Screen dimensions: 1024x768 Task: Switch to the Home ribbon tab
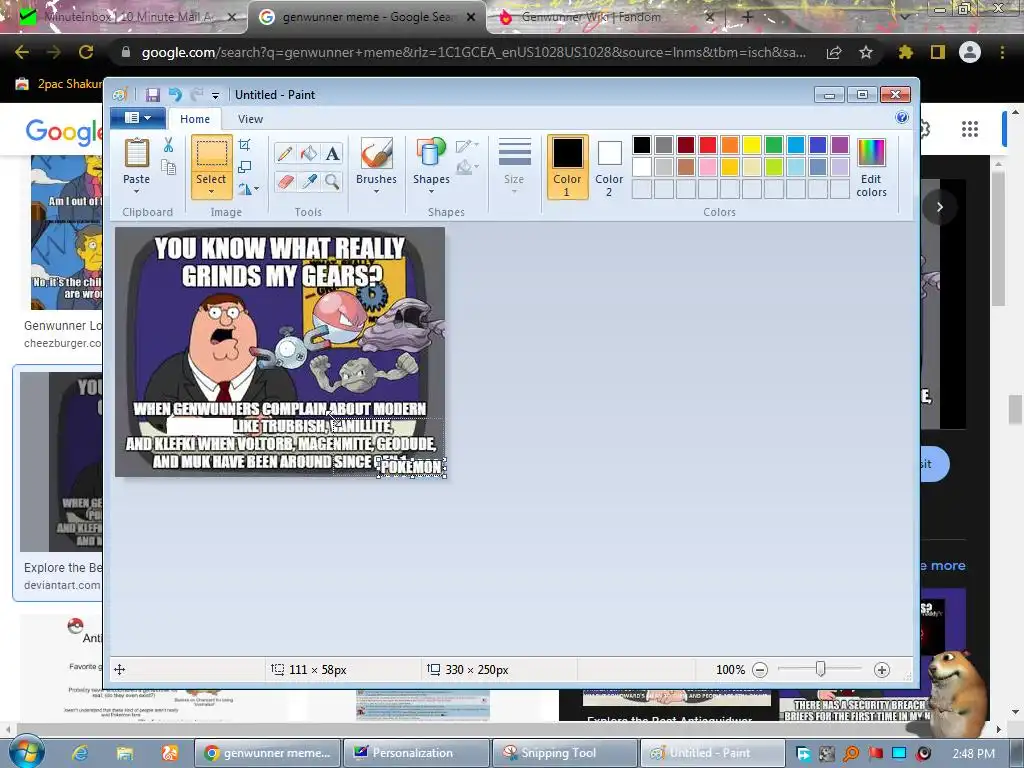195,119
